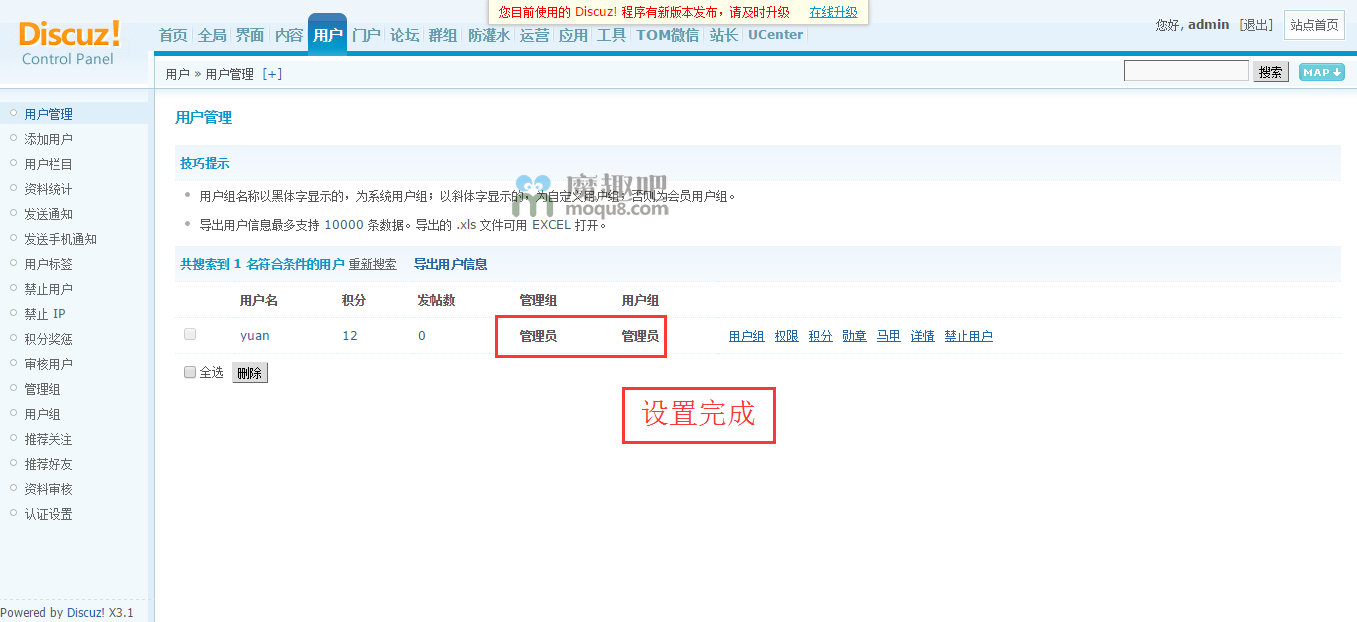
Task: Open 用户标签 in the sidebar
Action: pos(48,264)
